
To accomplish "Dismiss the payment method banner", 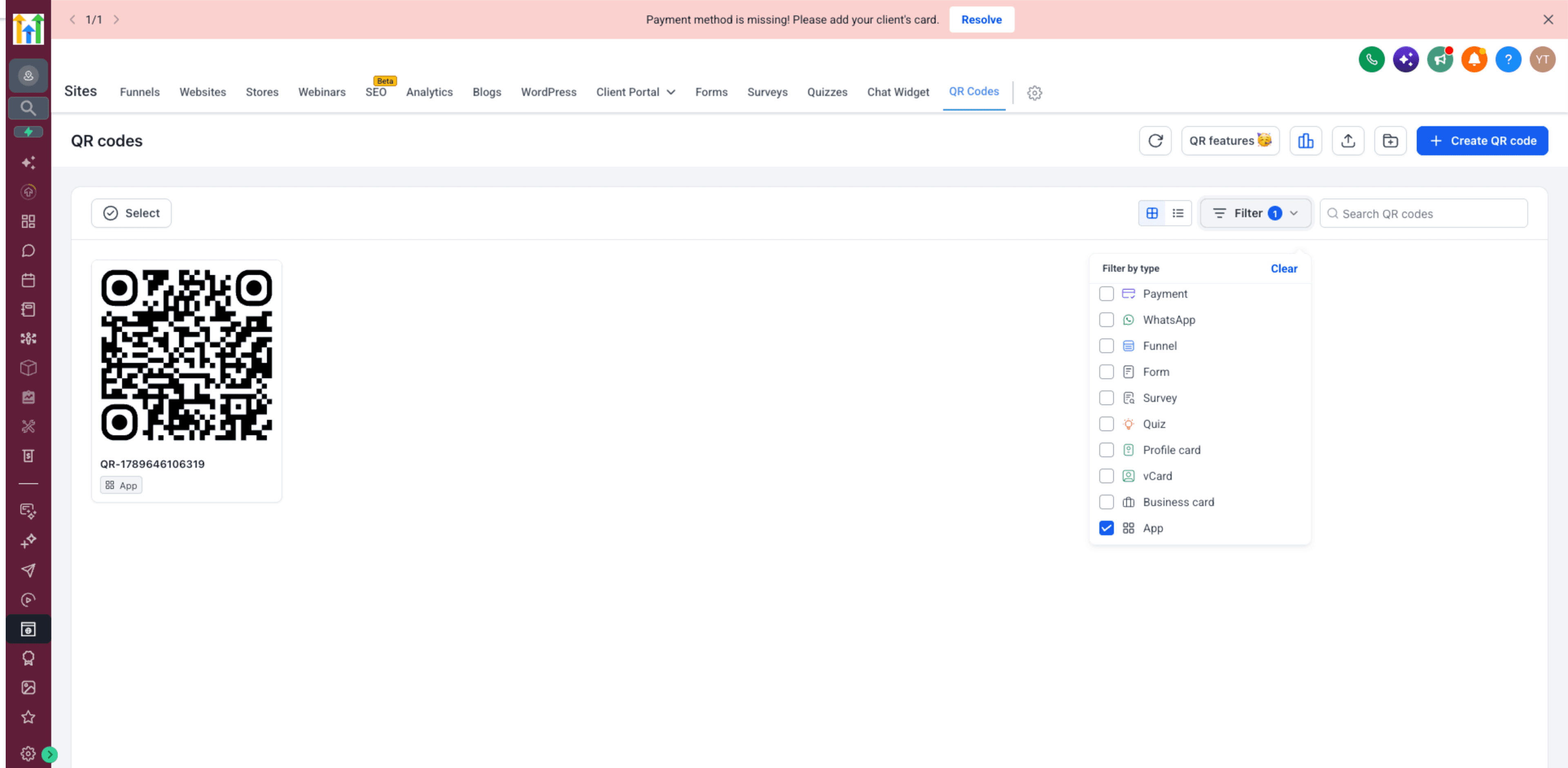I will tap(1548, 20).
